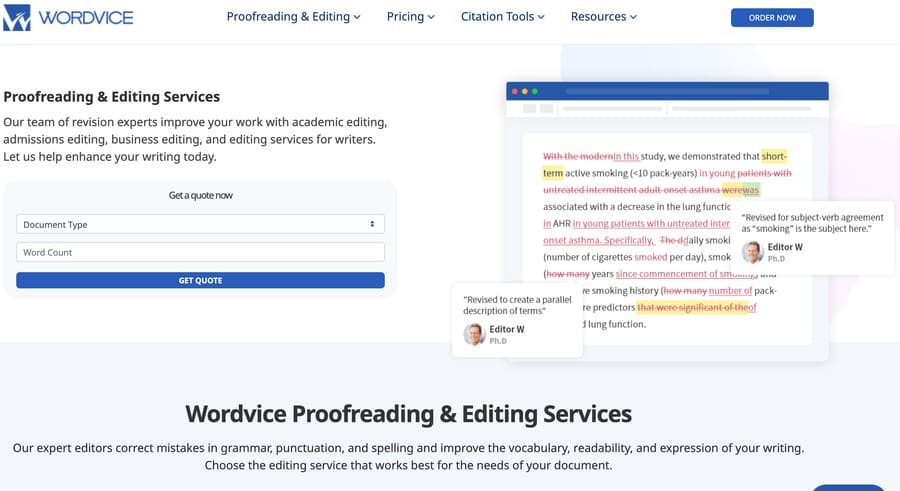This screenshot has height=491, width=900.
Task: Expand the Resources dropdown
Action: point(604,17)
